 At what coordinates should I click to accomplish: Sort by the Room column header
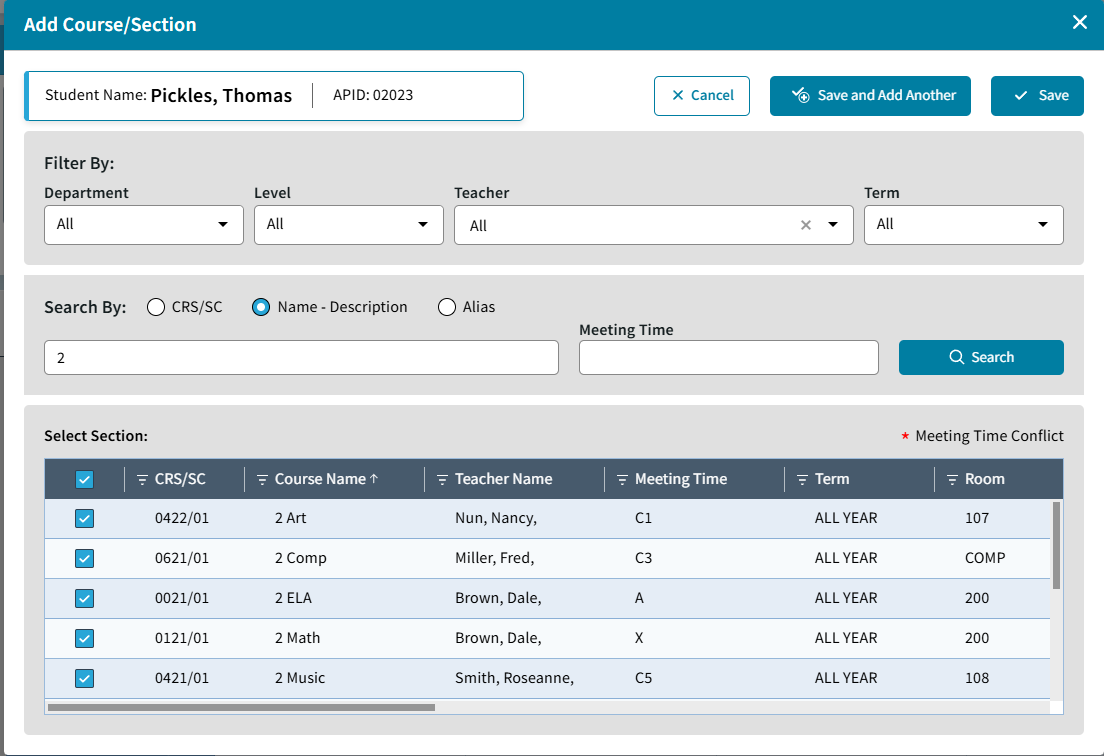[984, 479]
